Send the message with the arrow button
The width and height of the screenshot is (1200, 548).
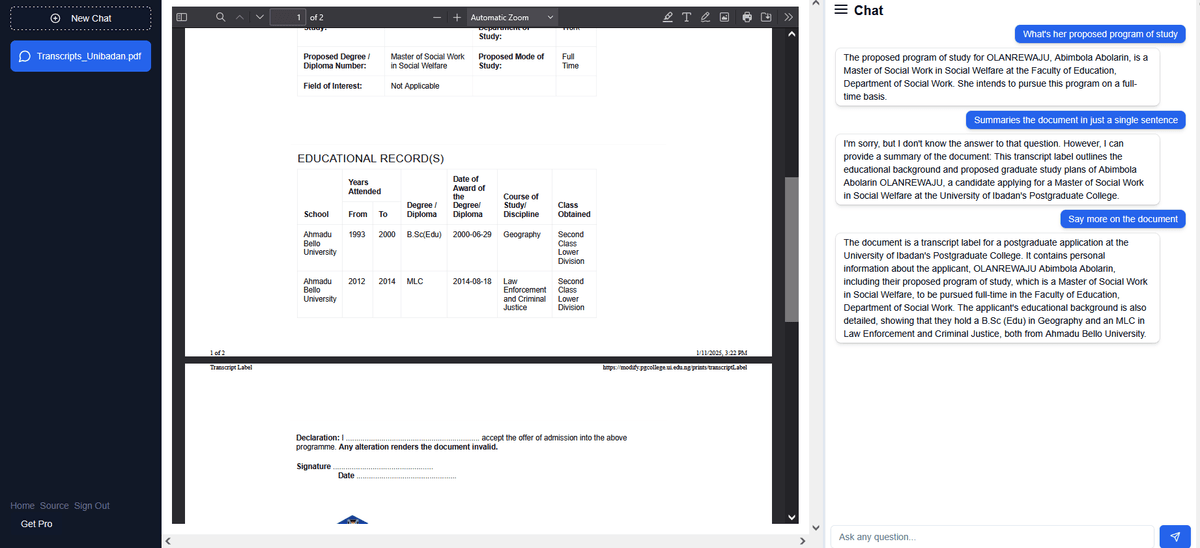(x=1174, y=537)
